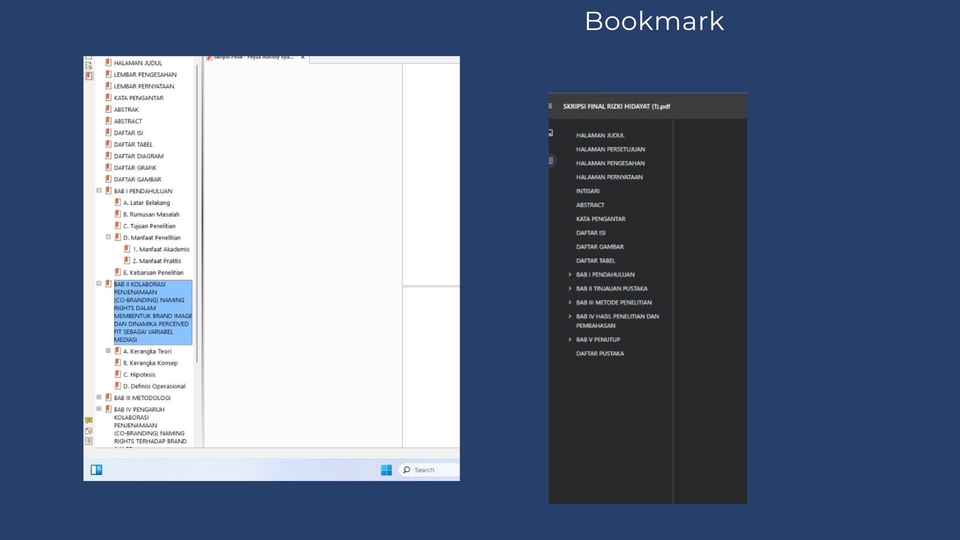Open the Windows Start menu

tap(386, 470)
